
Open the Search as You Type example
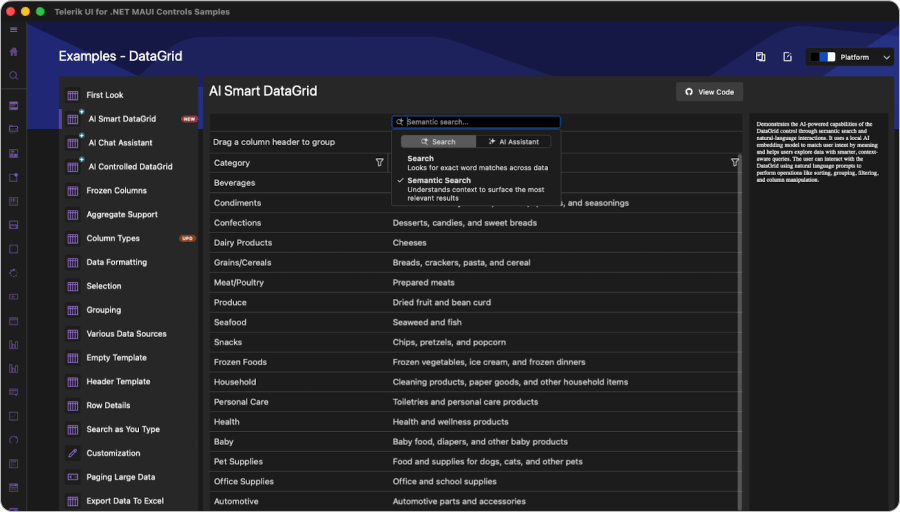click(x=129, y=429)
